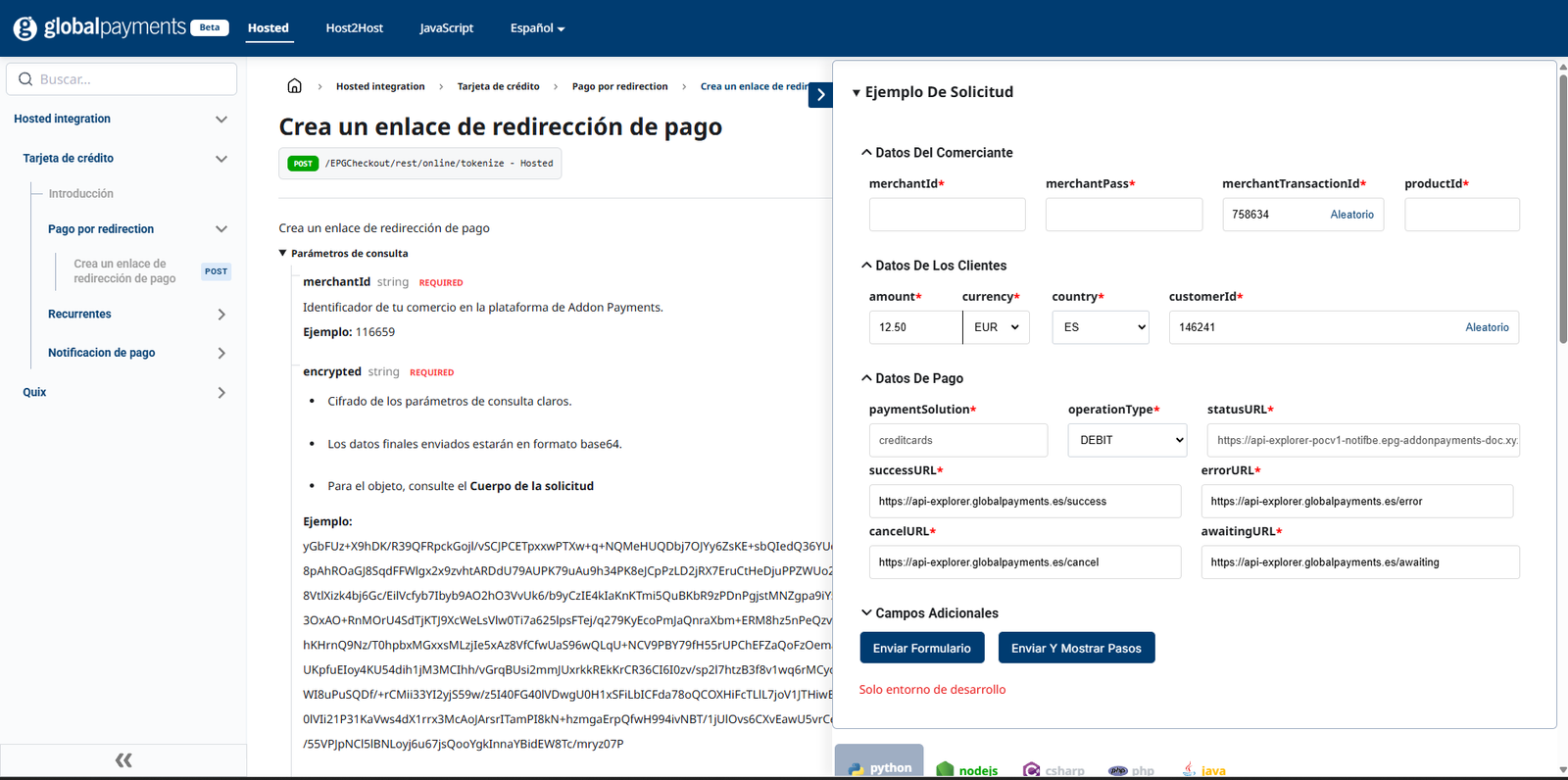Open the Host2Host tab
Viewport: 1568px width, 780px height.
354,28
